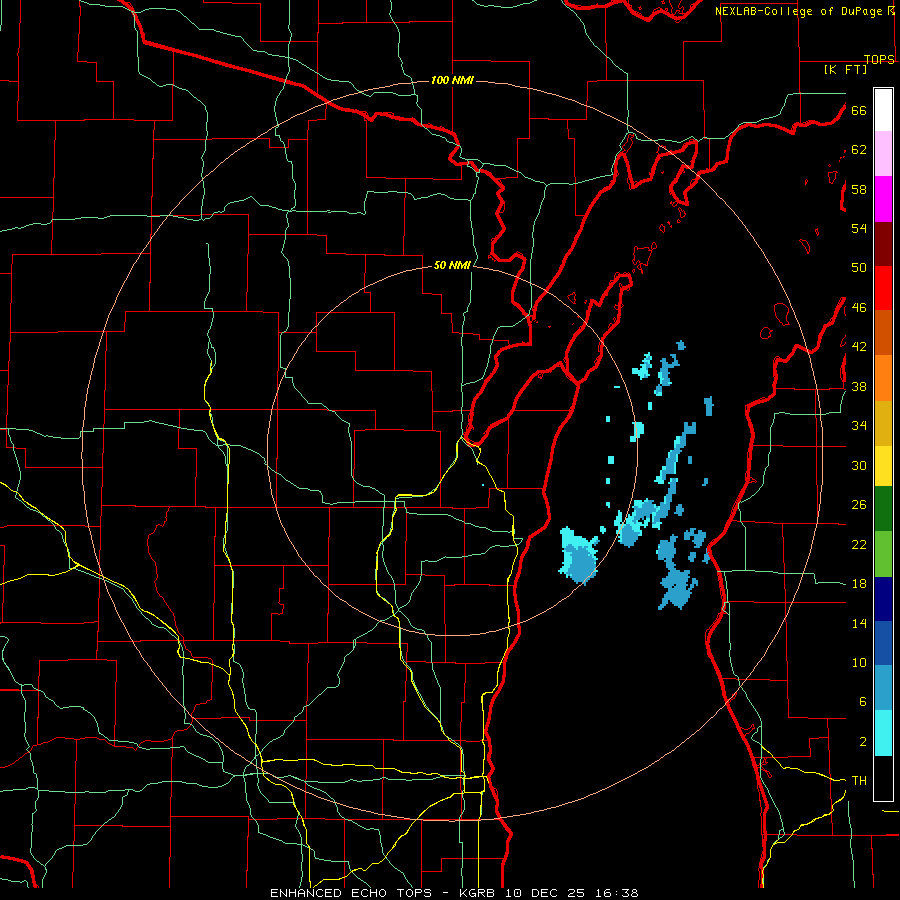The image size is (900, 900).
Task: Pick the light green legend swatch
Action: click(883, 554)
